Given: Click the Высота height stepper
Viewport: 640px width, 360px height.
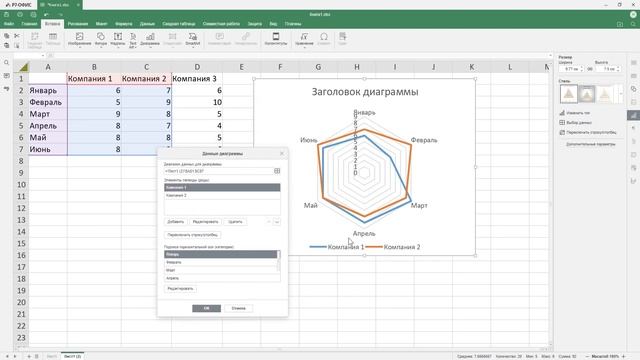Looking at the screenshot, I should [x=618, y=69].
